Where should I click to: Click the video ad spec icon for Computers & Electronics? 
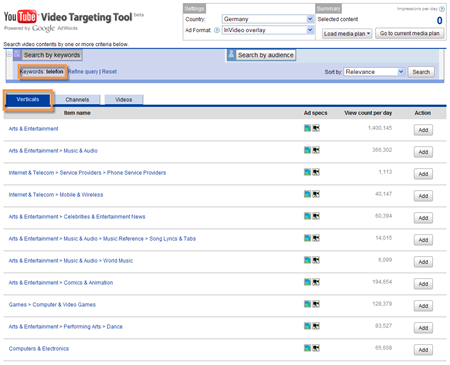tap(316, 348)
